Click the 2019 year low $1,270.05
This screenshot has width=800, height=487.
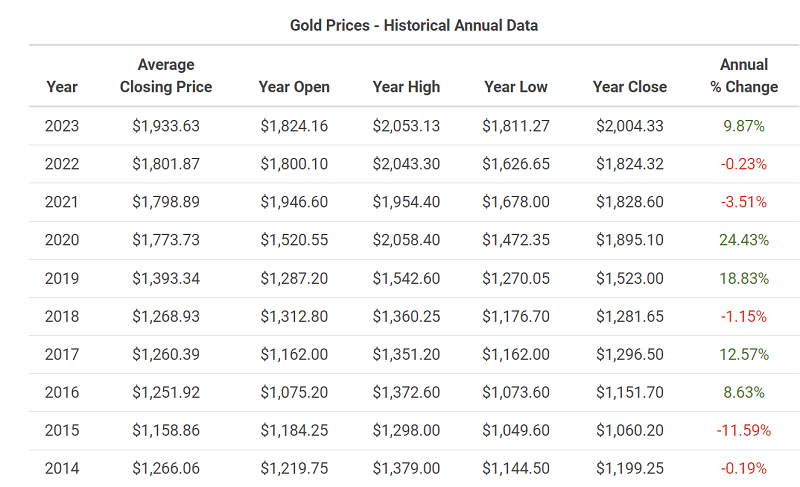(516, 278)
